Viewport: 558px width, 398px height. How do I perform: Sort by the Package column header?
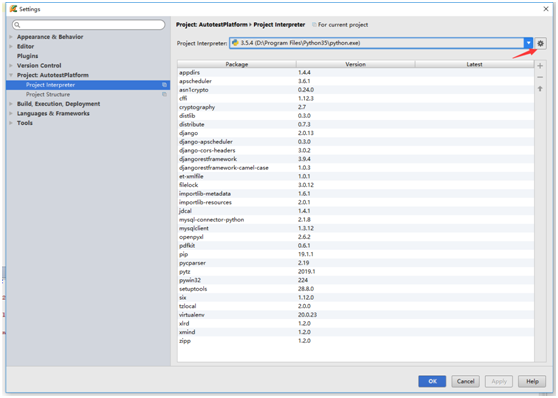pyautogui.click(x=237, y=64)
